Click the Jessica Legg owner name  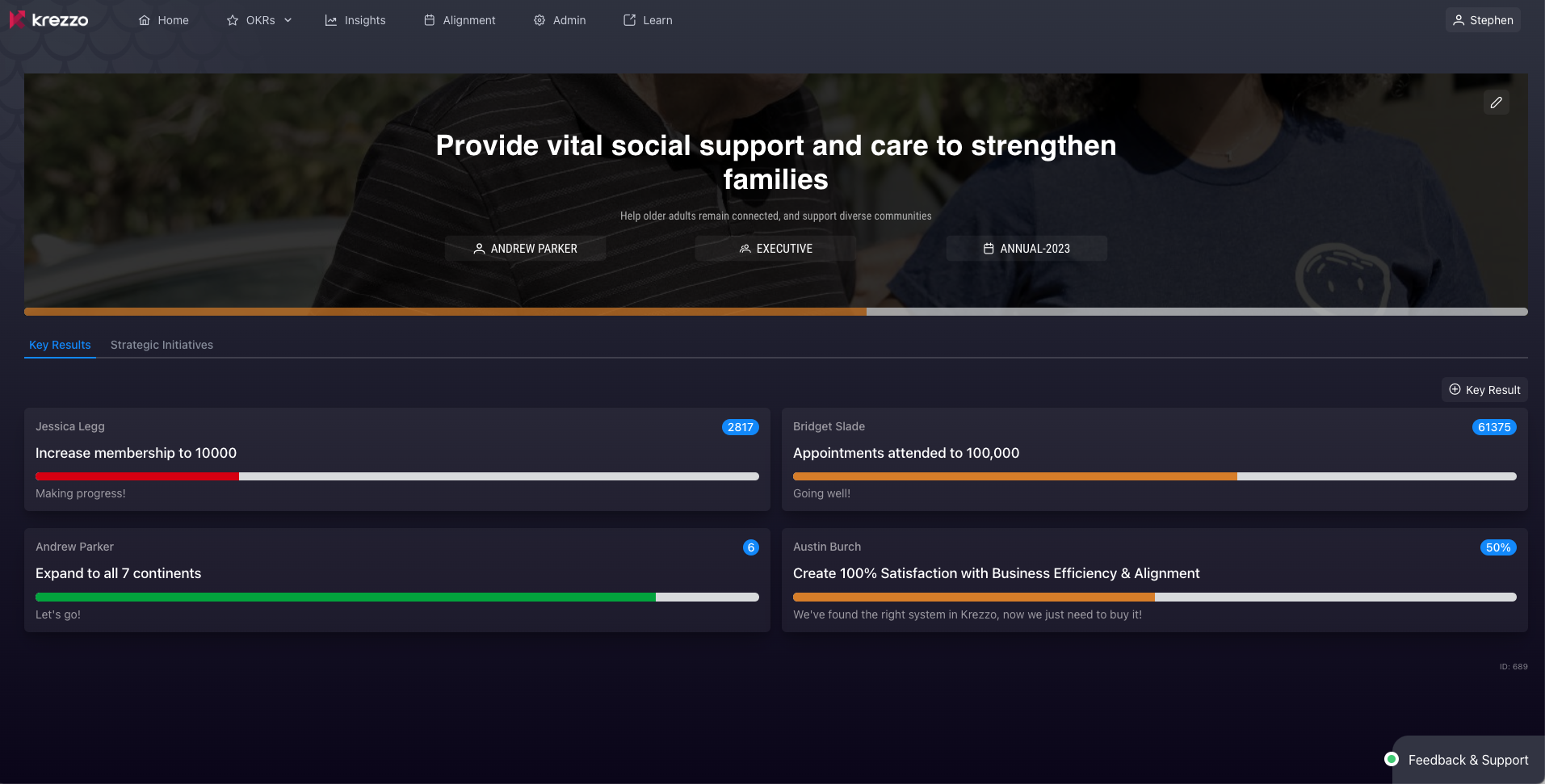[70, 426]
